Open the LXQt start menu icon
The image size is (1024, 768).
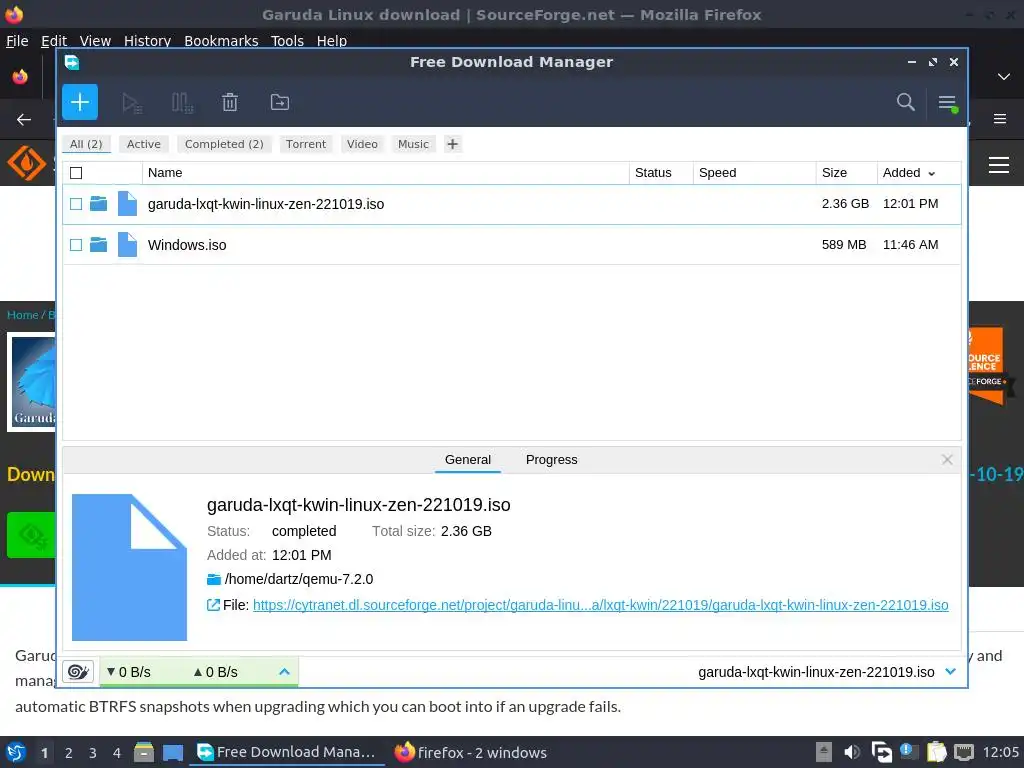click(16, 752)
